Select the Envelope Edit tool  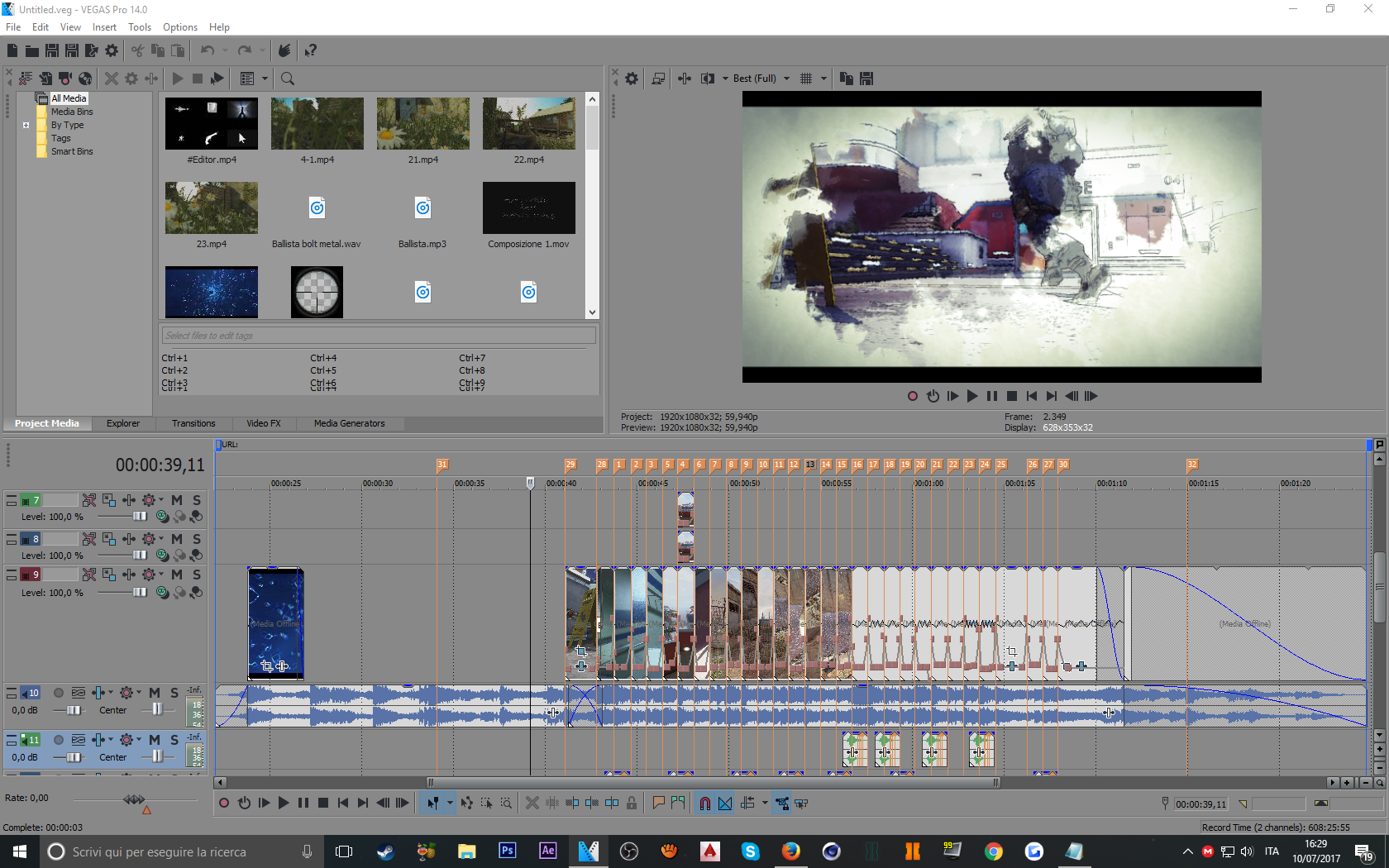click(x=467, y=803)
